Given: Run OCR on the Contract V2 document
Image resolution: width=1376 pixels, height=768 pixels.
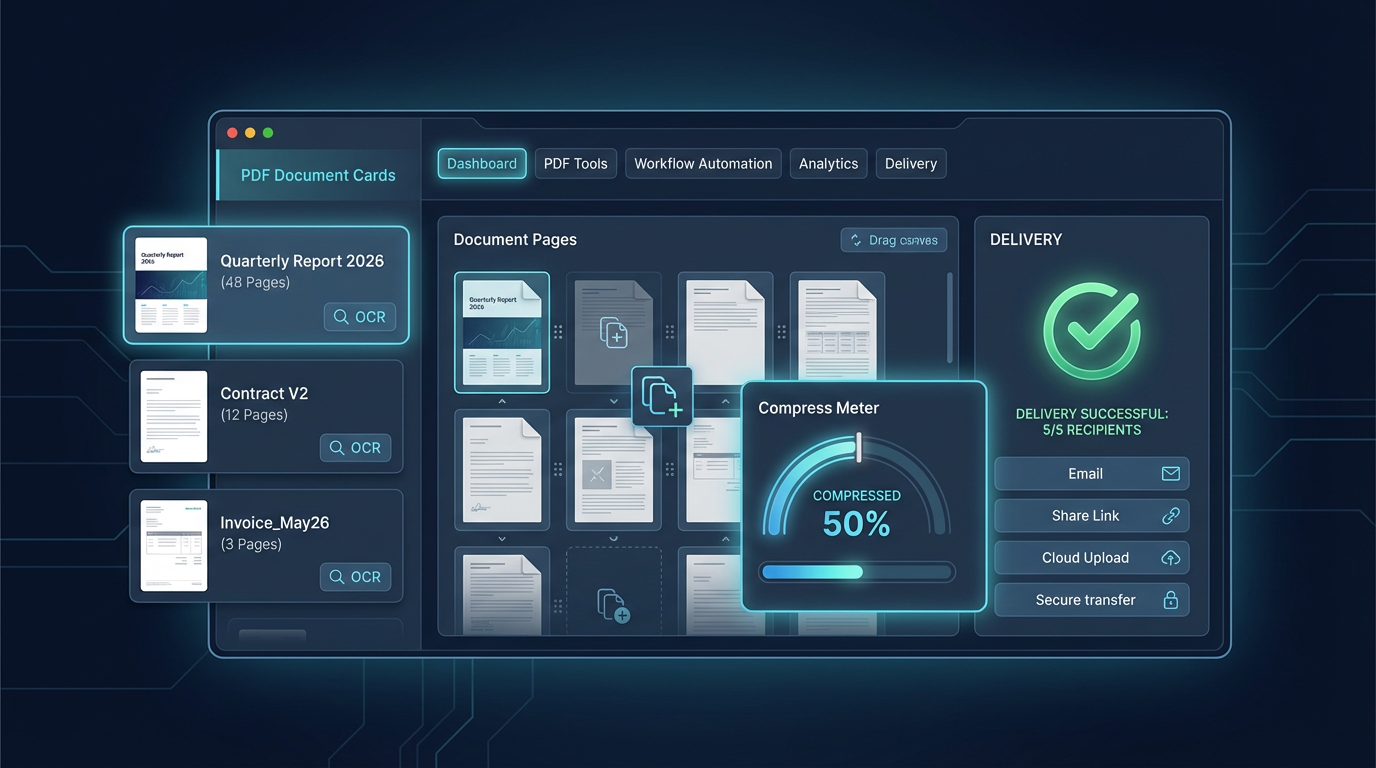Looking at the screenshot, I should coord(355,448).
